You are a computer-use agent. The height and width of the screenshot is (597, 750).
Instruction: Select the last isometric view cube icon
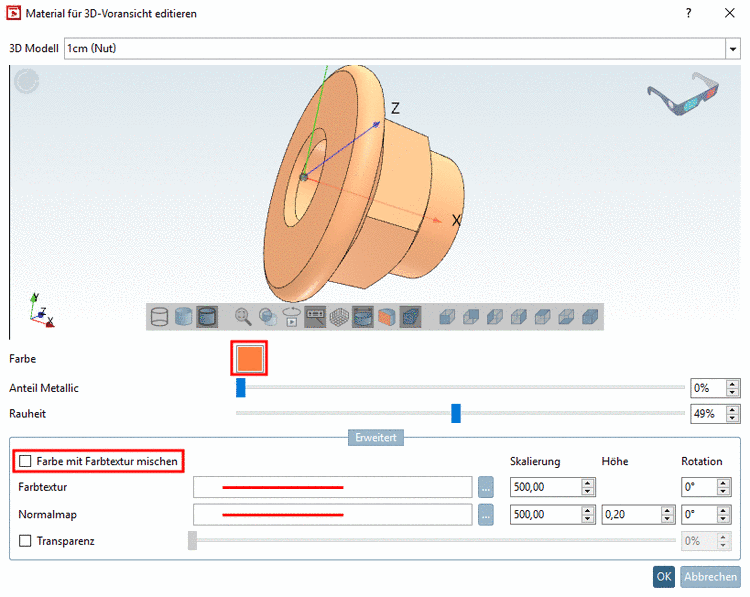point(590,317)
